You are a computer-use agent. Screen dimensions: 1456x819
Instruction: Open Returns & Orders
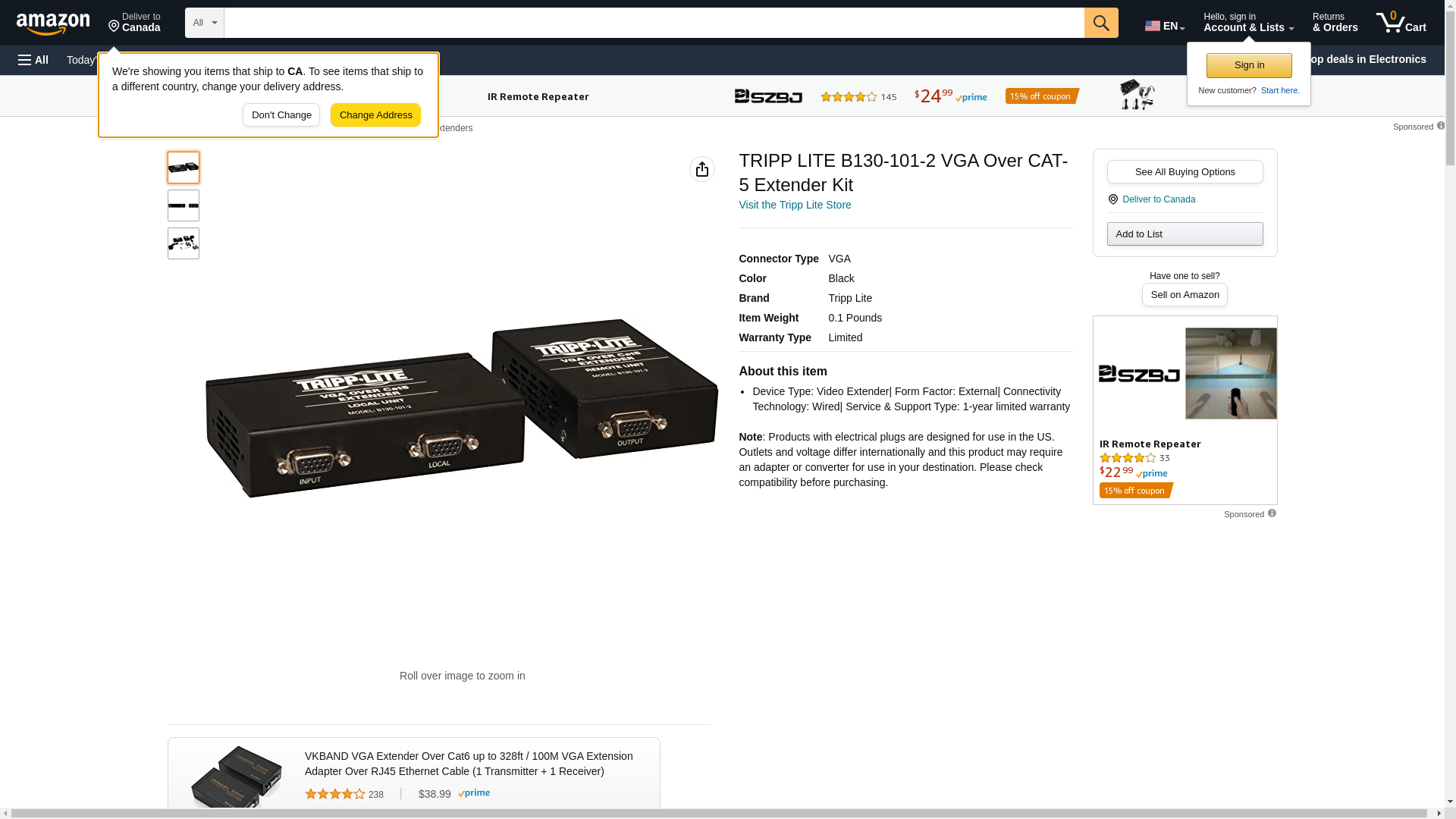click(1335, 23)
